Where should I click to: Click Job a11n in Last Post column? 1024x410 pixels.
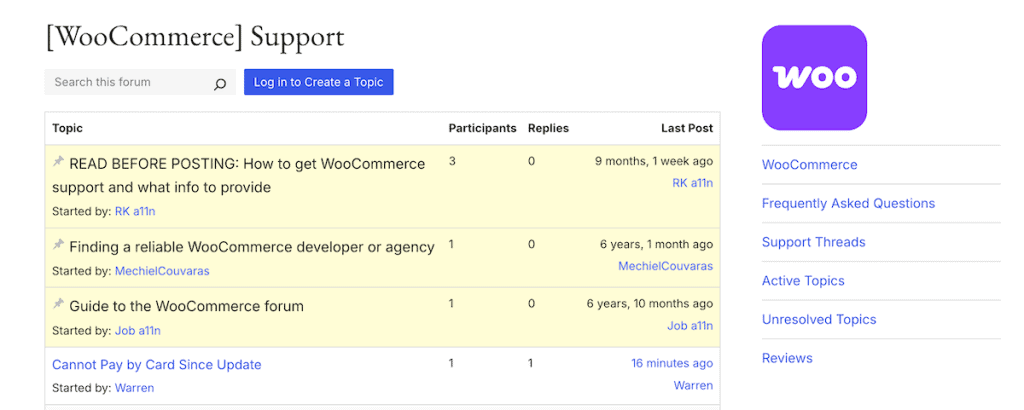point(690,325)
